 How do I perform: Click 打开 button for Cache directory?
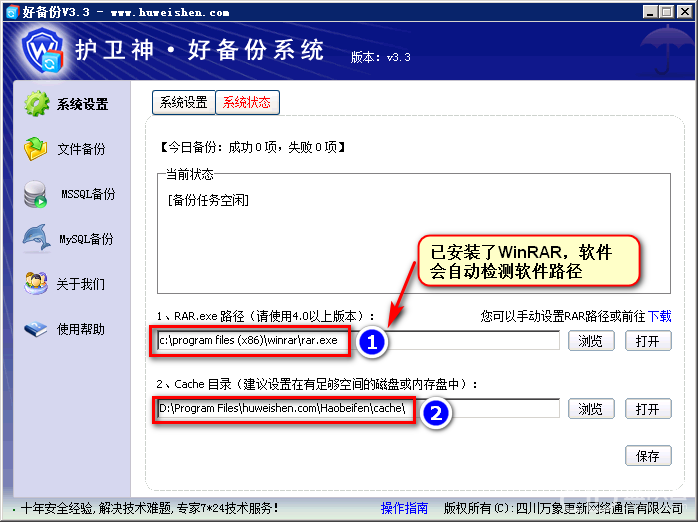pyautogui.click(x=648, y=409)
